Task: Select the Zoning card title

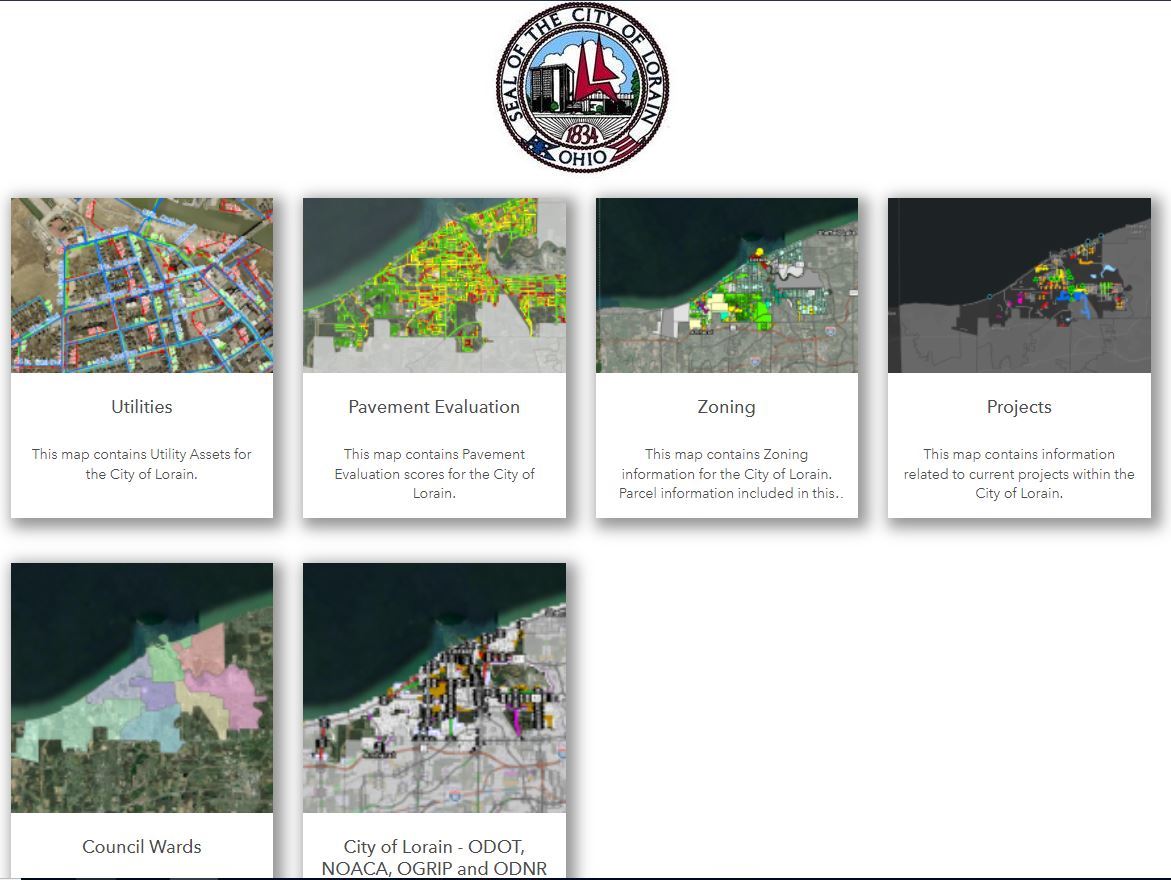Action: [x=727, y=407]
